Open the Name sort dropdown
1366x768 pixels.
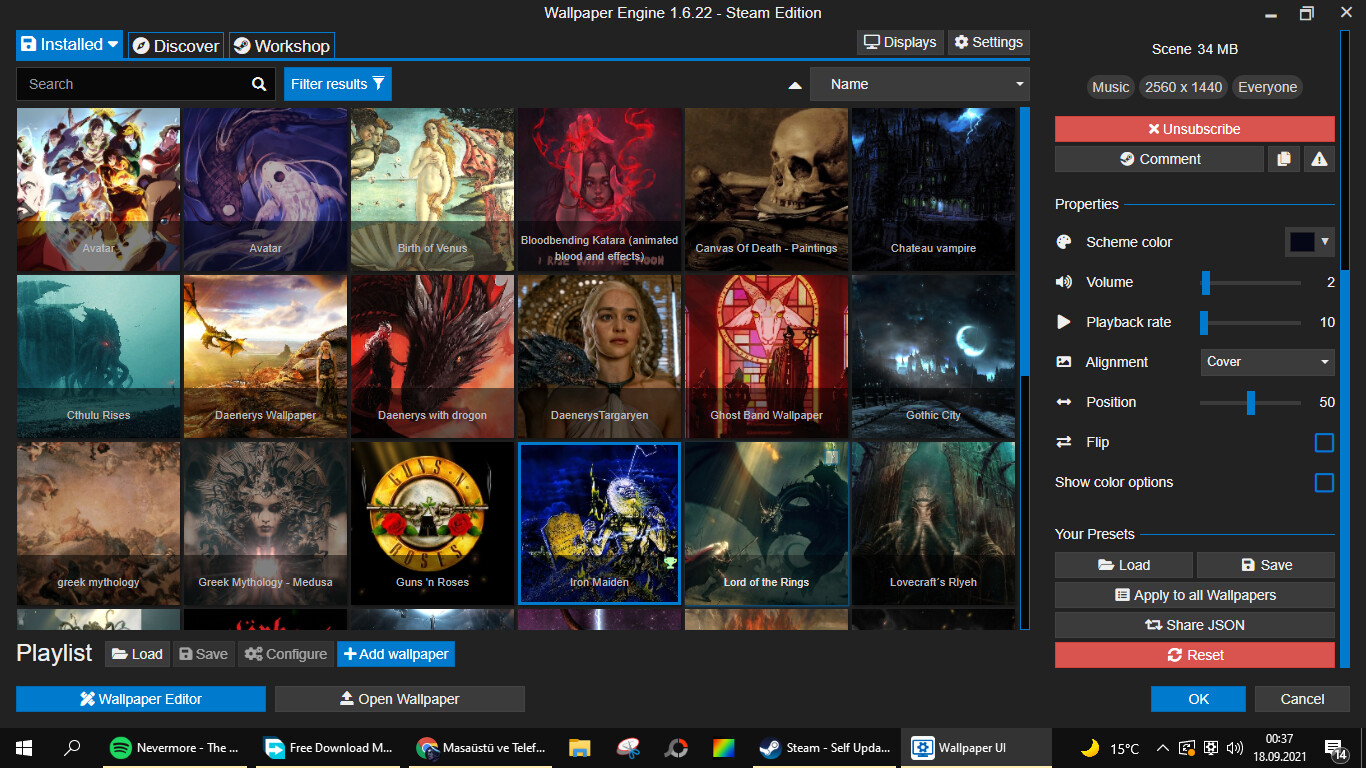(919, 84)
